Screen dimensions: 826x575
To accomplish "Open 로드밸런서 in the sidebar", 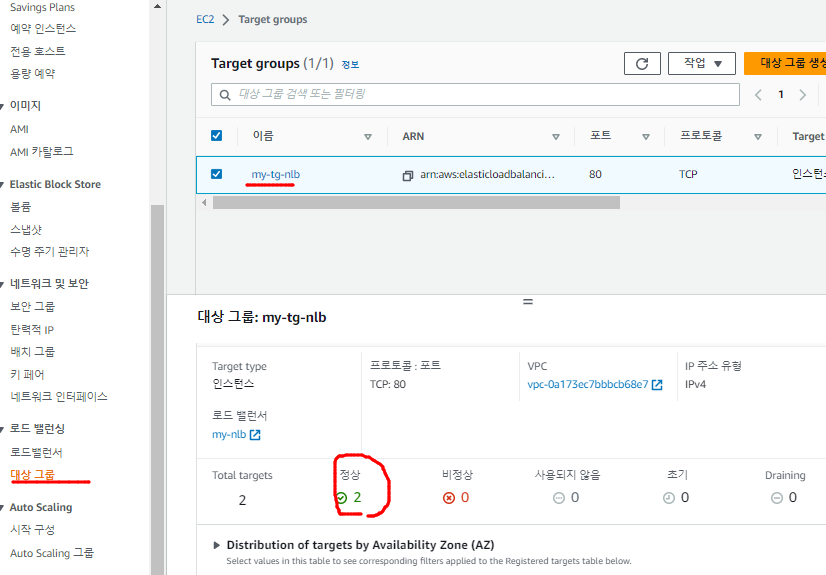I will point(36,452).
